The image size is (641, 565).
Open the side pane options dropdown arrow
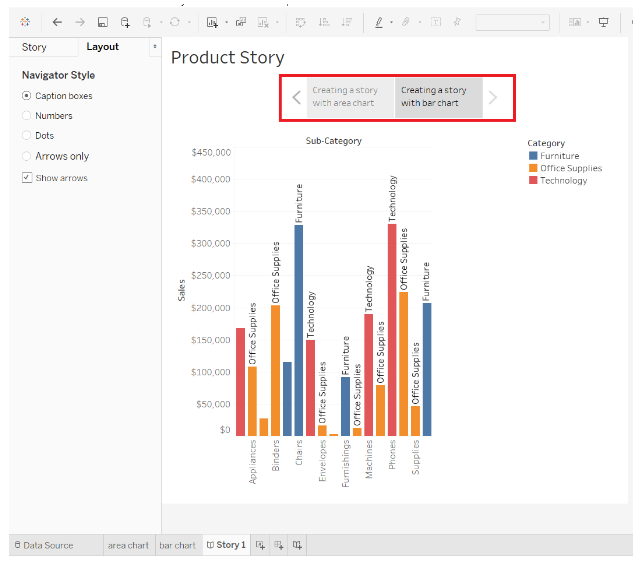[x=154, y=47]
